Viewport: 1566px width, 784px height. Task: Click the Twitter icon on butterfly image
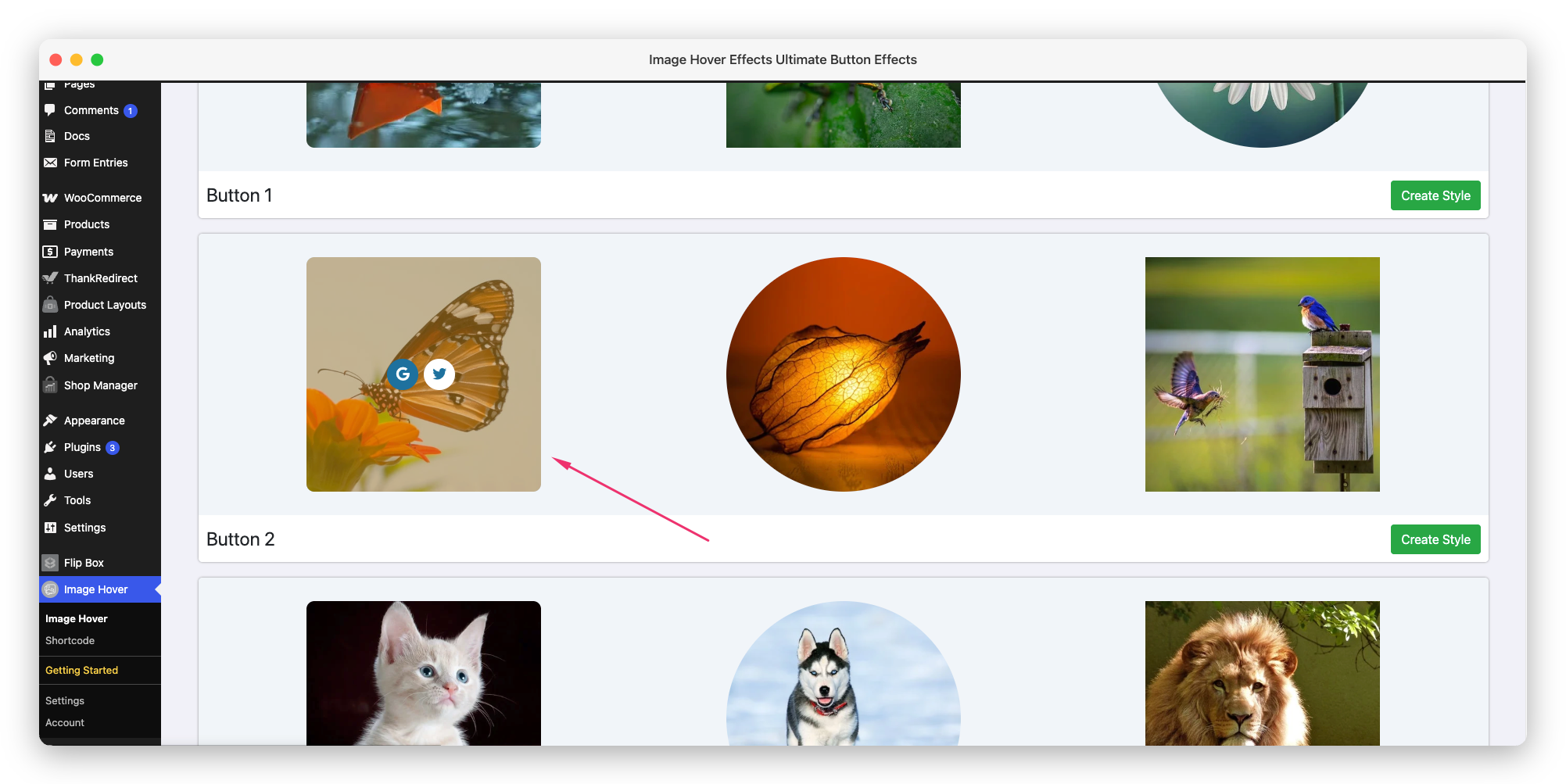pyautogui.click(x=439, y=374)
